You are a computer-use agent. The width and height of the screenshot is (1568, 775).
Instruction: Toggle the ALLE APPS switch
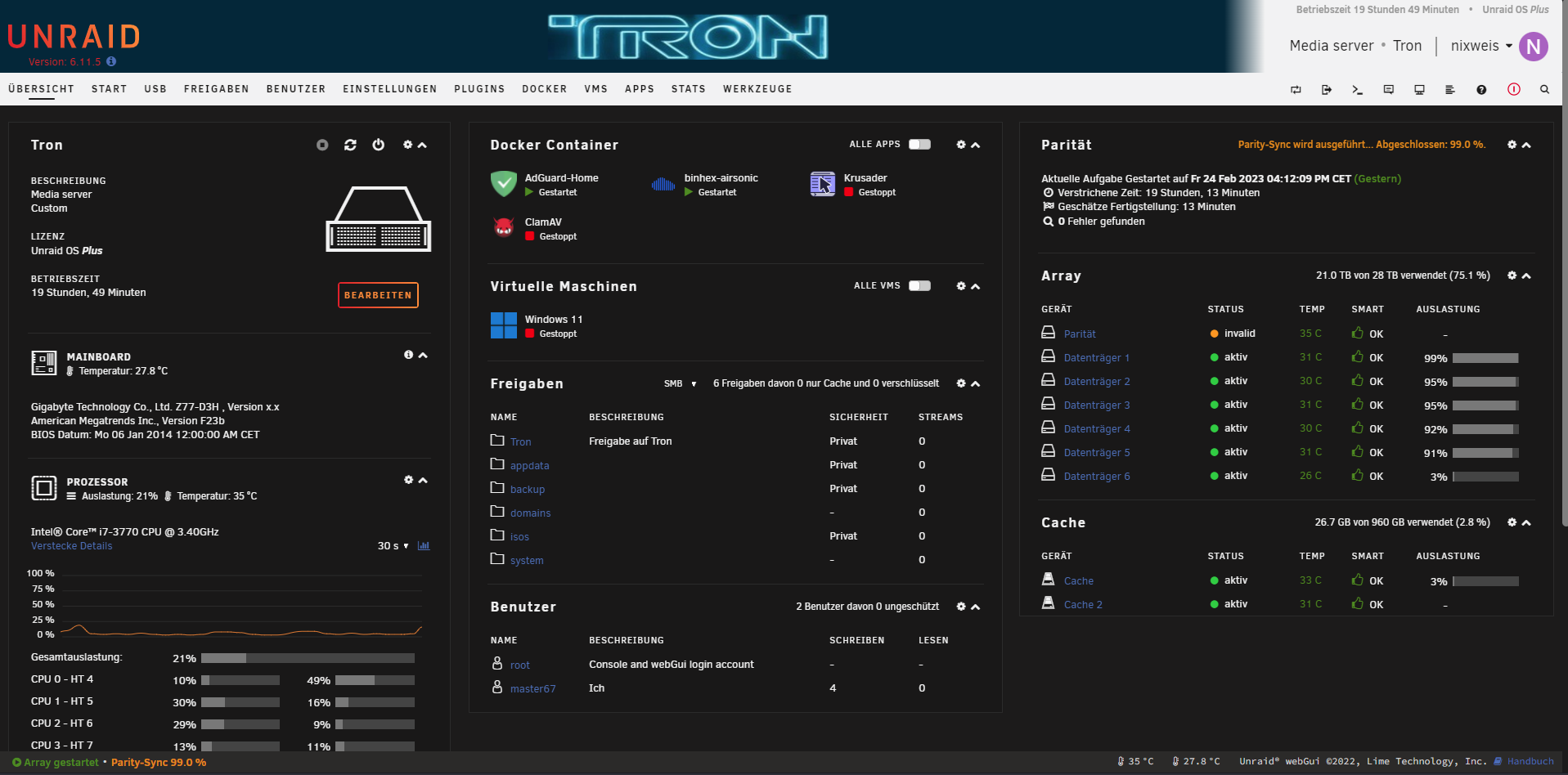(x=919, y=145)
